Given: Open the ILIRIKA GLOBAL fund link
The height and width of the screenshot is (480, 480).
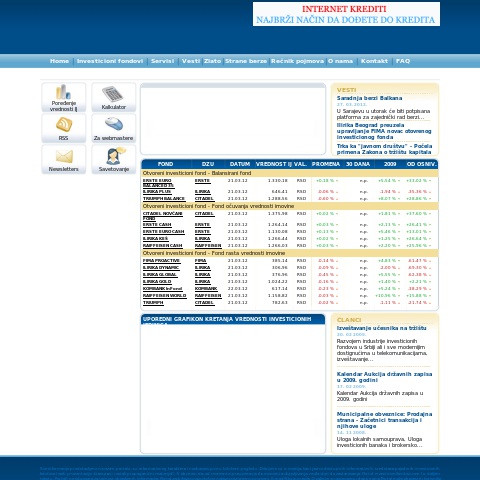Looking at the screenshot, I should coord(160,275).
